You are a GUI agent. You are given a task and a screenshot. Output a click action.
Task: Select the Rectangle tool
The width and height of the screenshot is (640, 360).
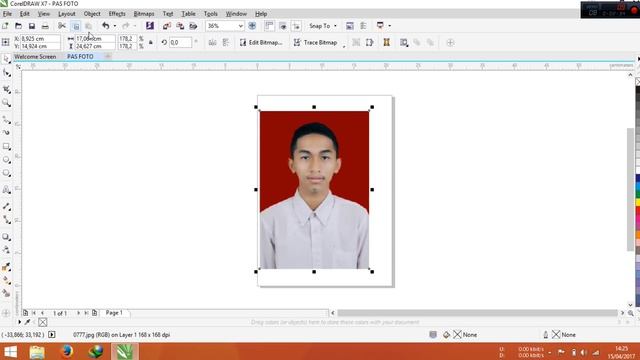6,147
